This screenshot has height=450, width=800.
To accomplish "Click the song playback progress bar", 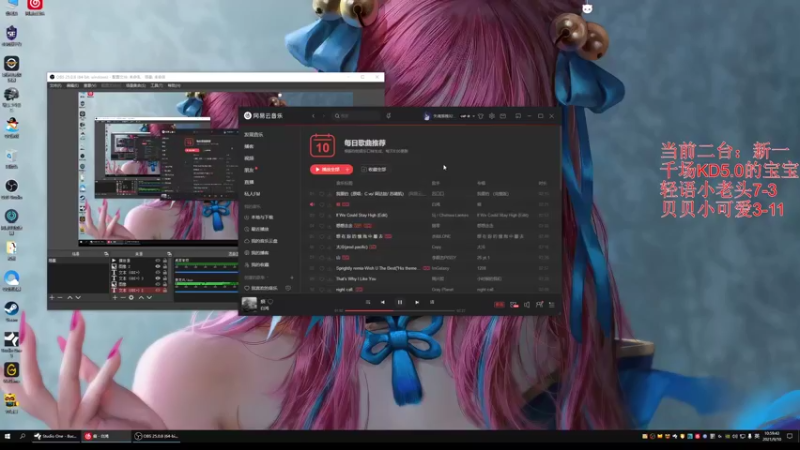I will coord(399,310).
